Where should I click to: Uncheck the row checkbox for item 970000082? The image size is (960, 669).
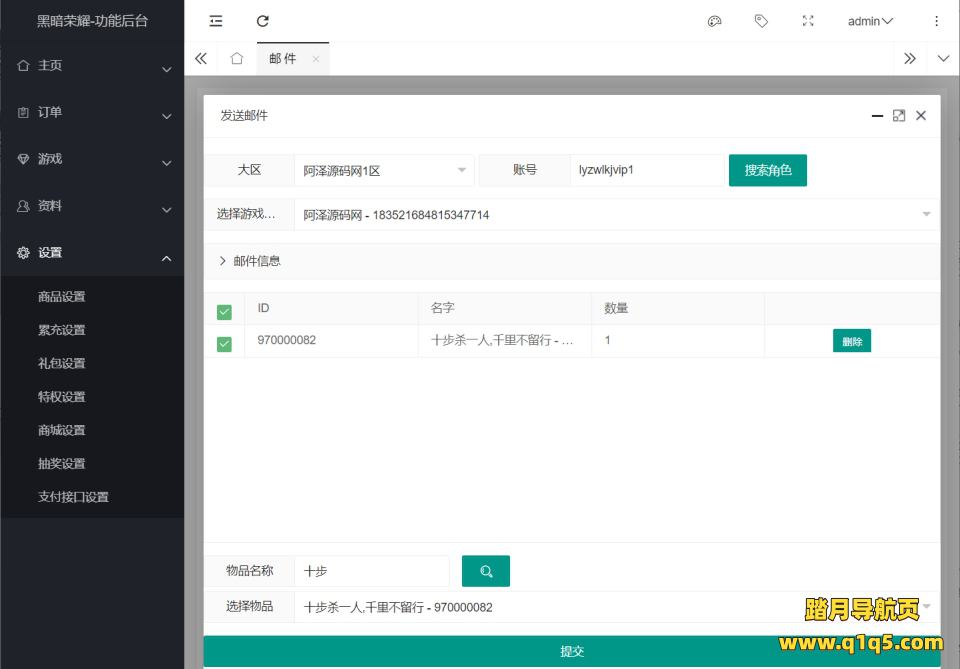click(224, 344)
